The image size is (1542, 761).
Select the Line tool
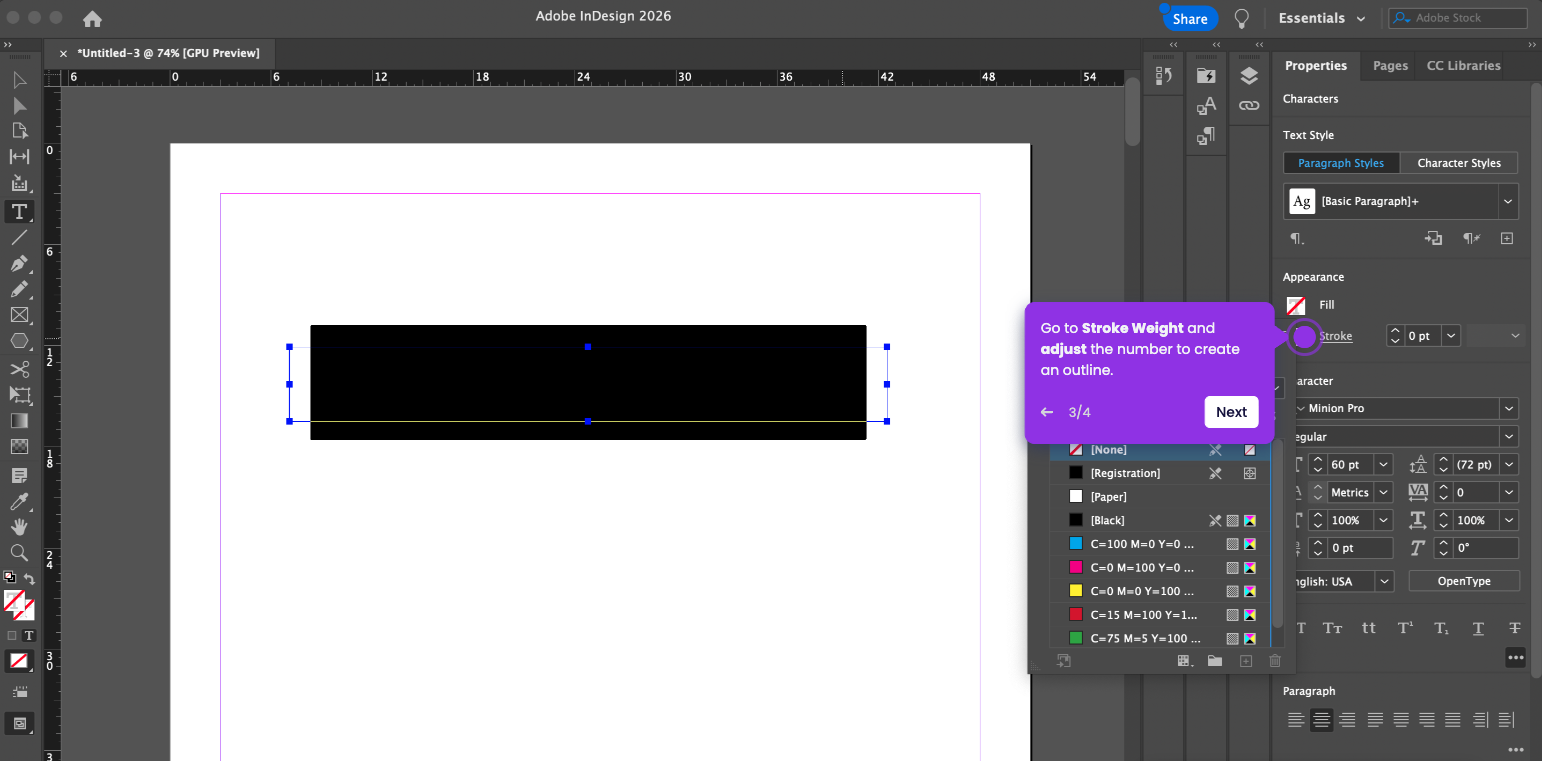pyautogui.click(x=19, y=238)
